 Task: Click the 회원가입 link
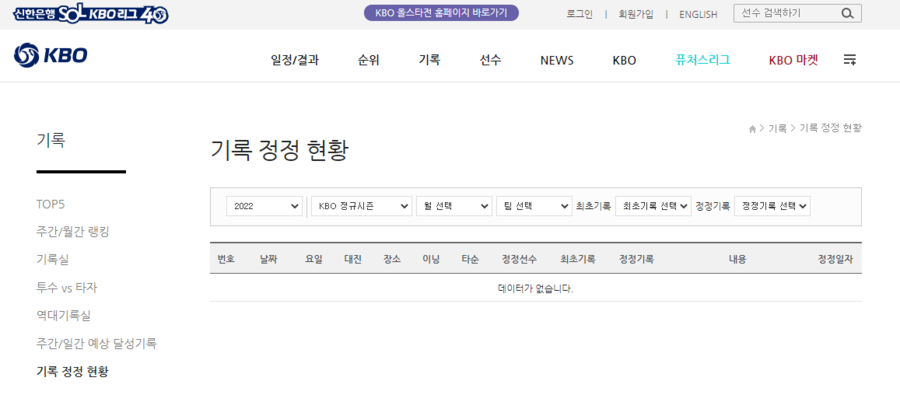636,14
